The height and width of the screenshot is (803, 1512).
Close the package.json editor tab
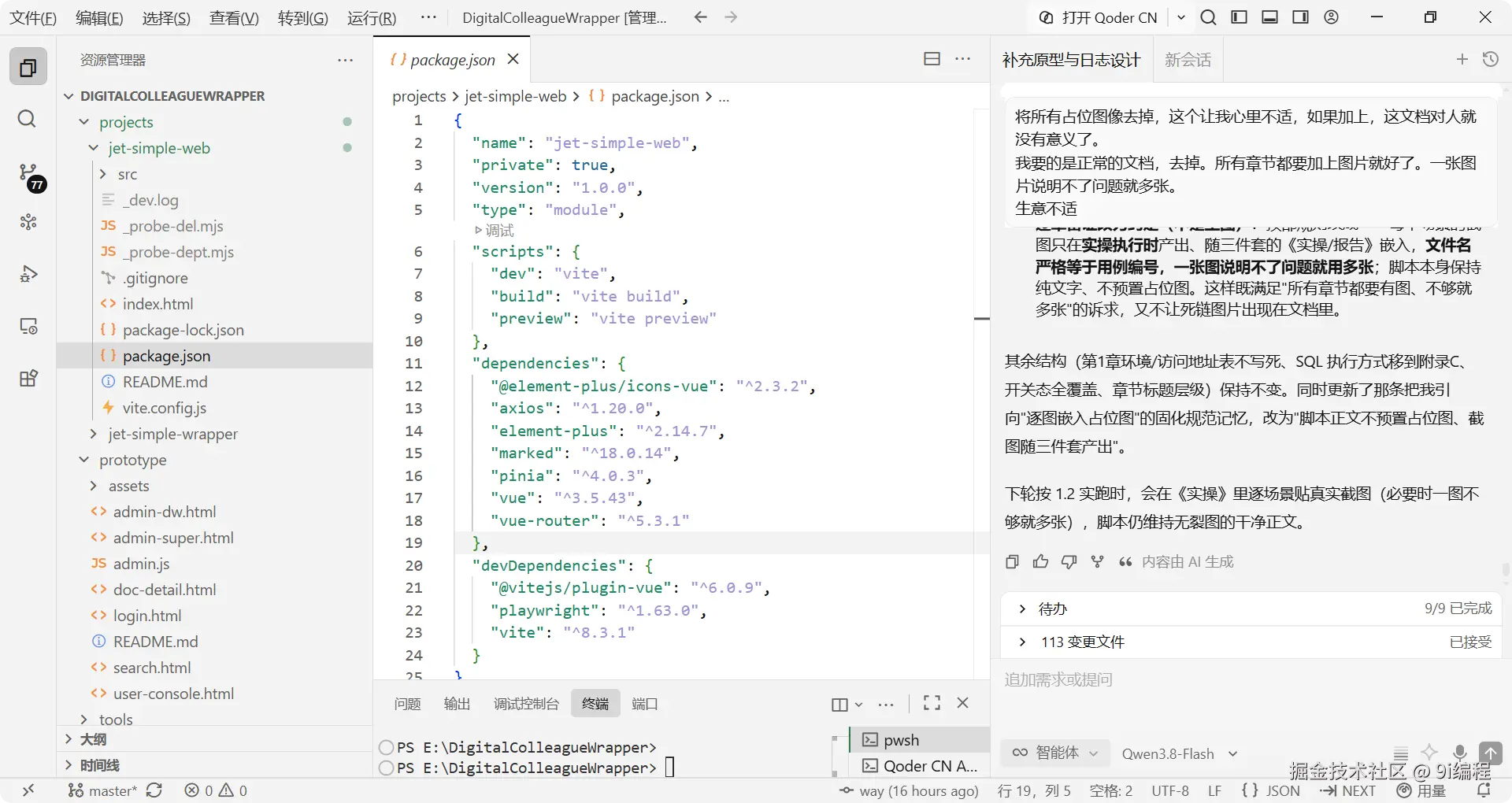[513, 59]
